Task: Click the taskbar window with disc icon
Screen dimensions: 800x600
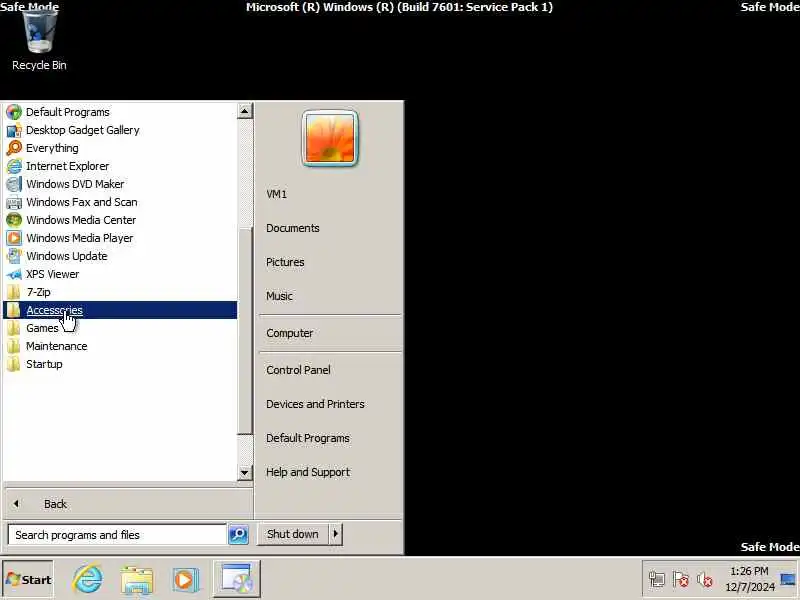Action: 236,579
